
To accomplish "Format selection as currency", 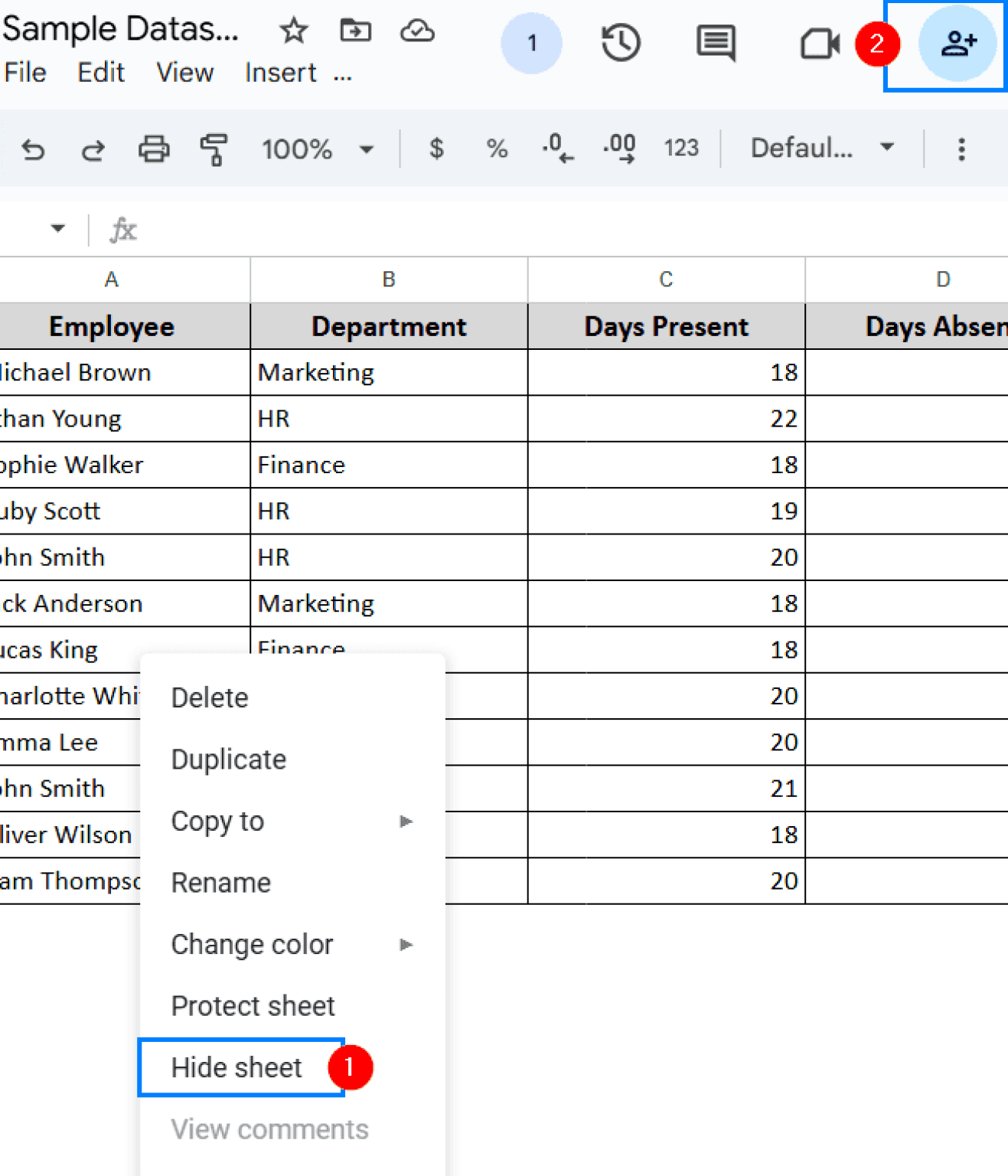I will pos(435,149).
